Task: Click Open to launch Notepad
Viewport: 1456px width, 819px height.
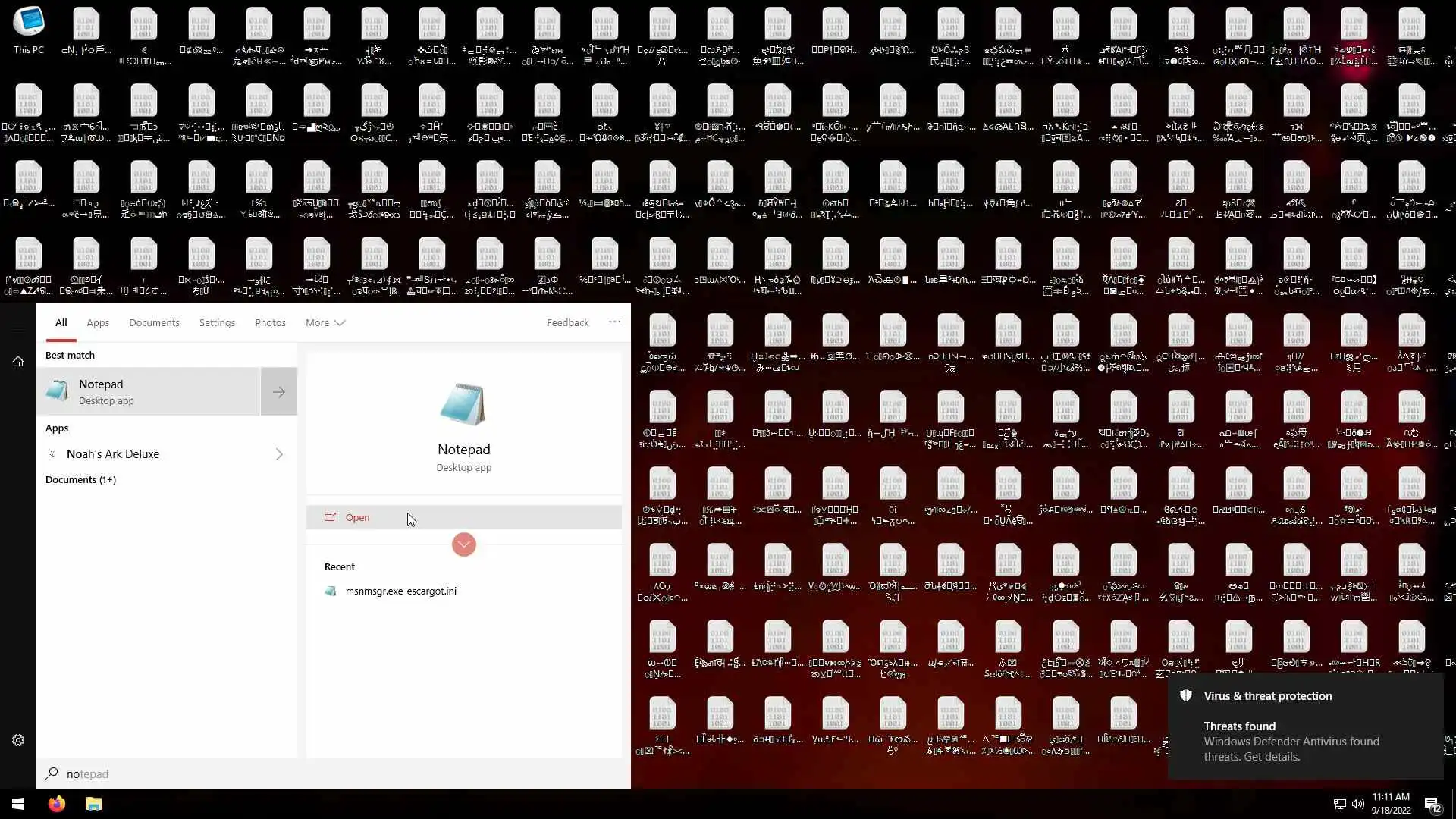Action: pyautogui.click(x=357, y=517)
